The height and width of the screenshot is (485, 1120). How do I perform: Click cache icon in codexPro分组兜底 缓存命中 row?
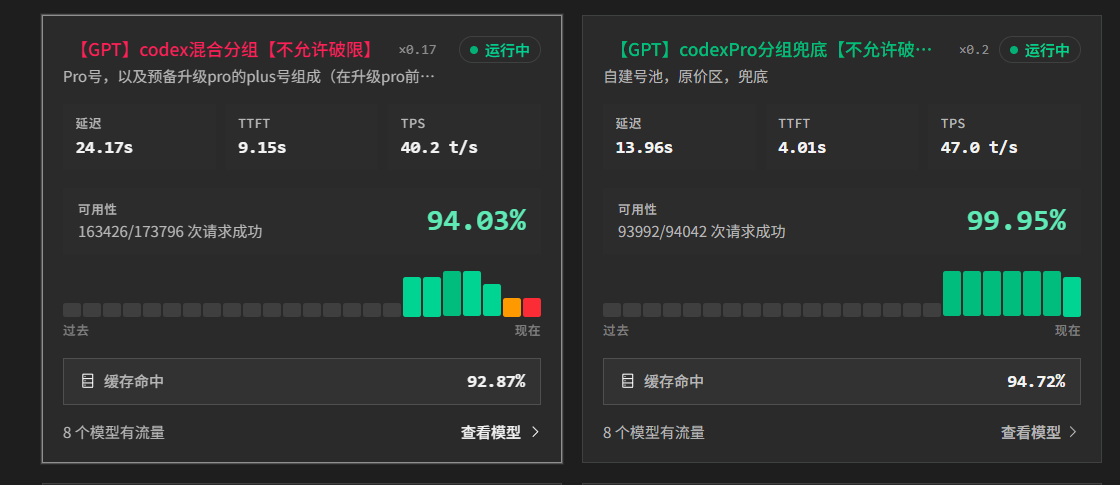coord(627,381)
